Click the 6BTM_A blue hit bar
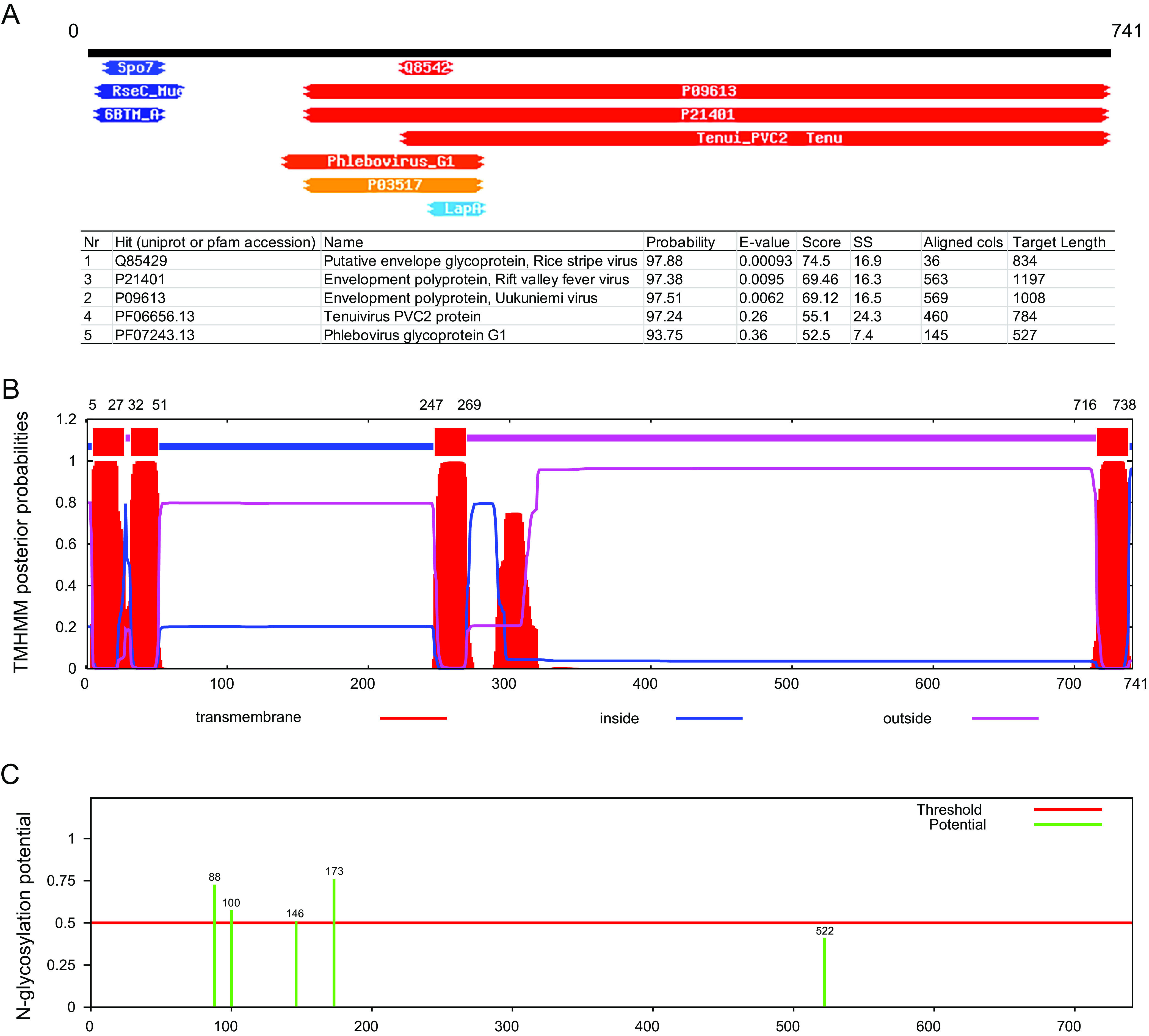 pos(129,114)
